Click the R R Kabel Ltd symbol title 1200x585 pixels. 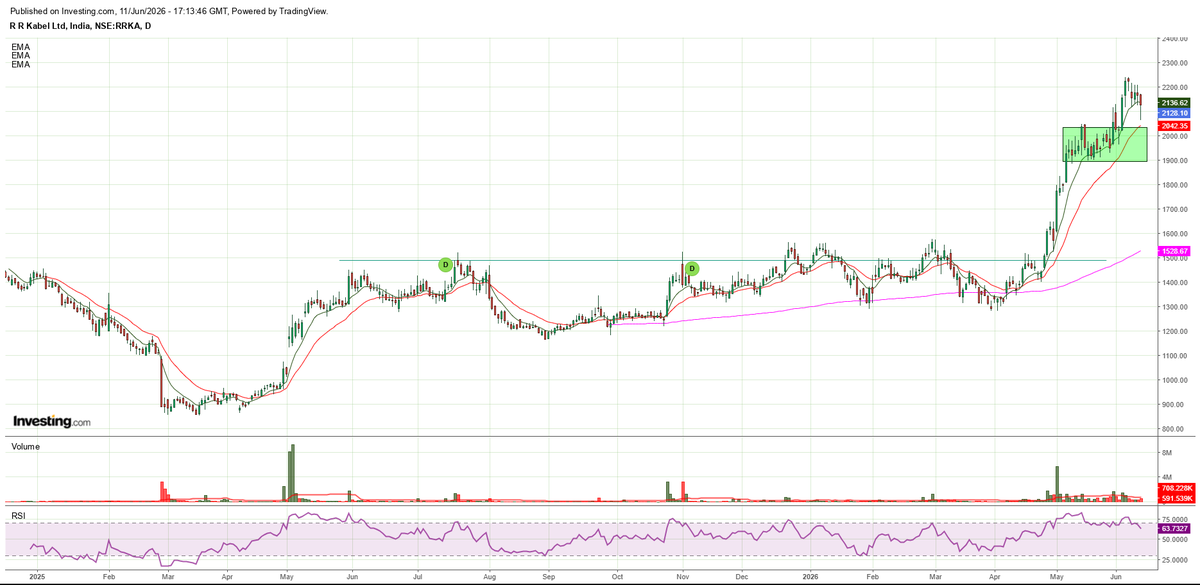point(80,25)
